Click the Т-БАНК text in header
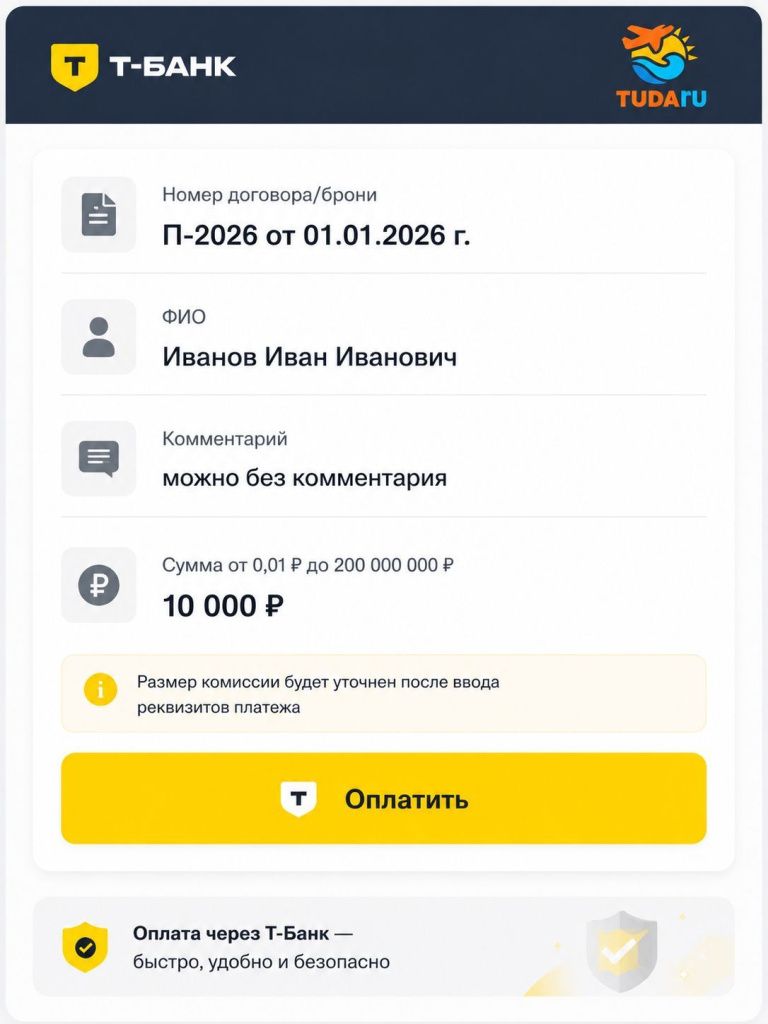This screenshot has width=768, height=1024. (172, 66)
